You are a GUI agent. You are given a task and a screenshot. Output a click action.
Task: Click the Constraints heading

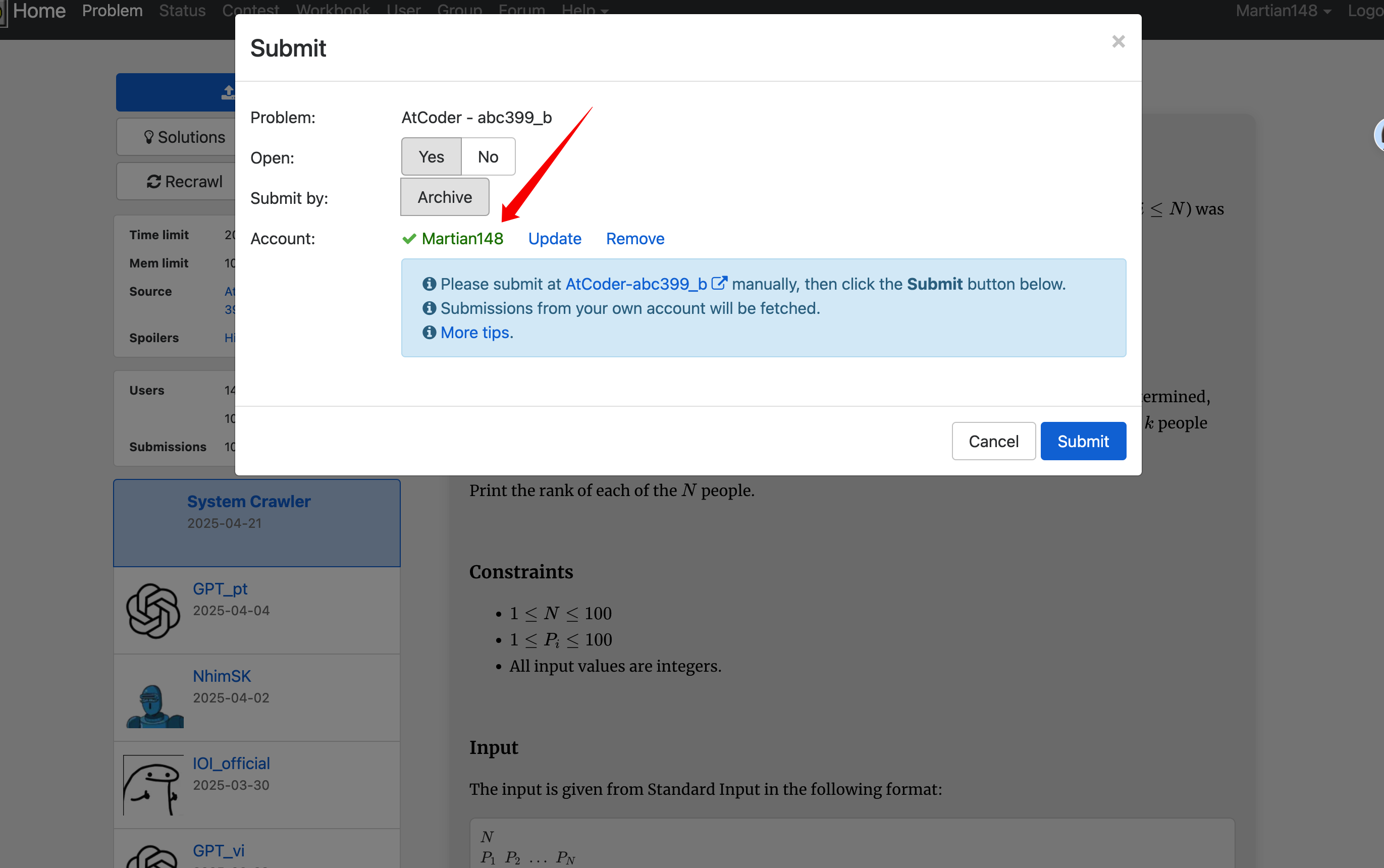[521, 572]
